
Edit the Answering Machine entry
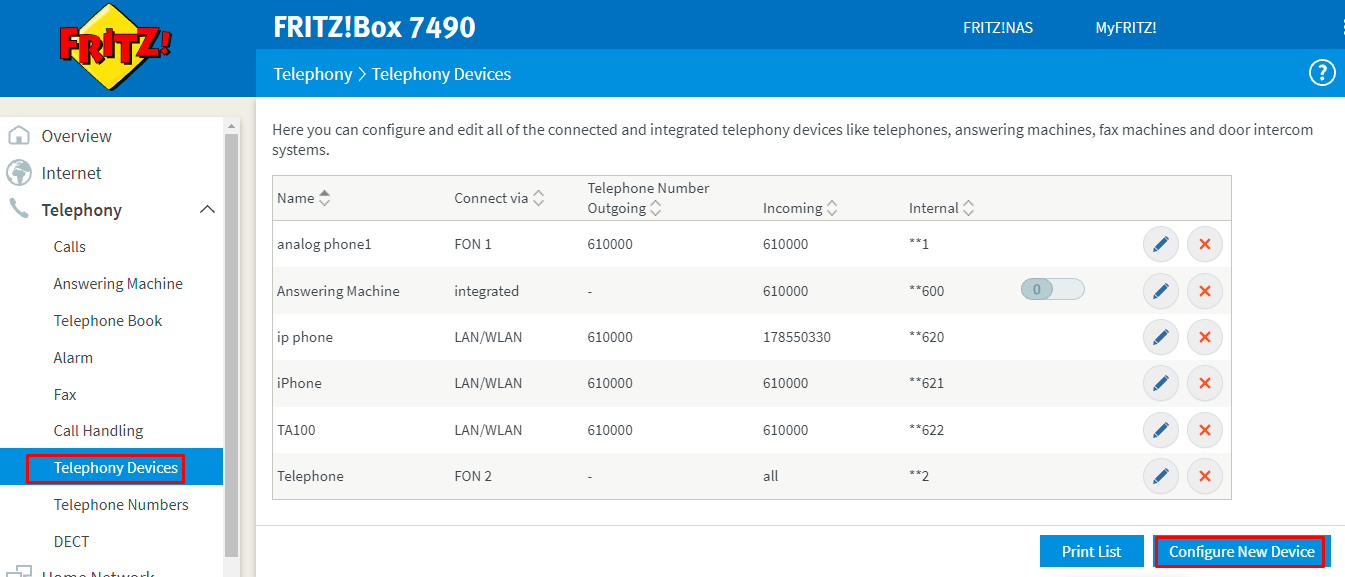[x=1161, y=291]
